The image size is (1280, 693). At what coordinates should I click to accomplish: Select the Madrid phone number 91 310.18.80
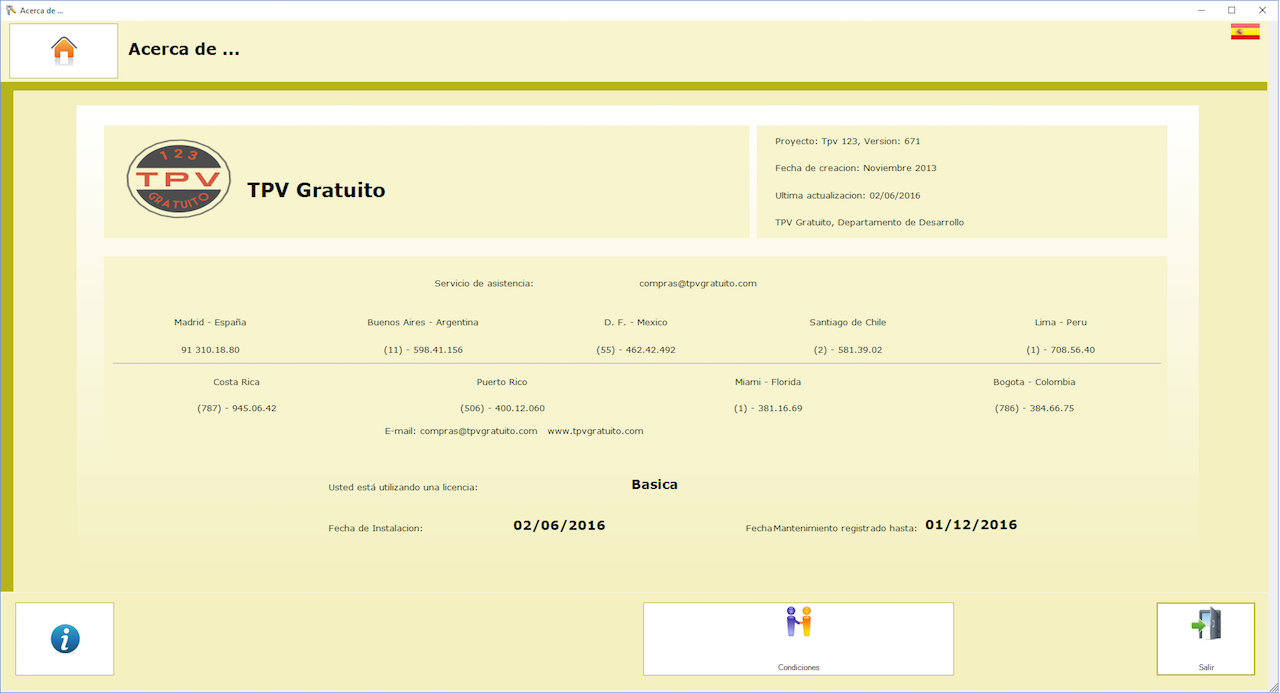[x=210, y=350]
